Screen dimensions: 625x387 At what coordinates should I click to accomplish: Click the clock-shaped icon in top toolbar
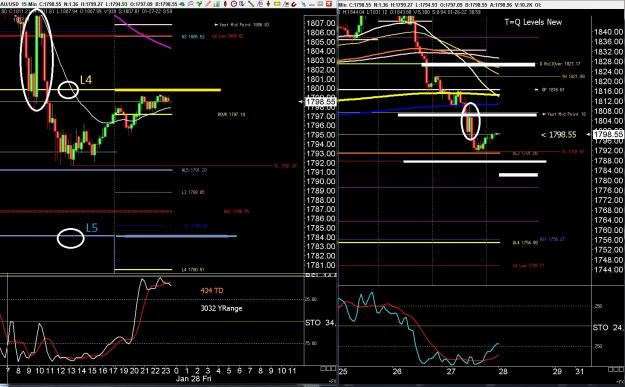point(234,4)
